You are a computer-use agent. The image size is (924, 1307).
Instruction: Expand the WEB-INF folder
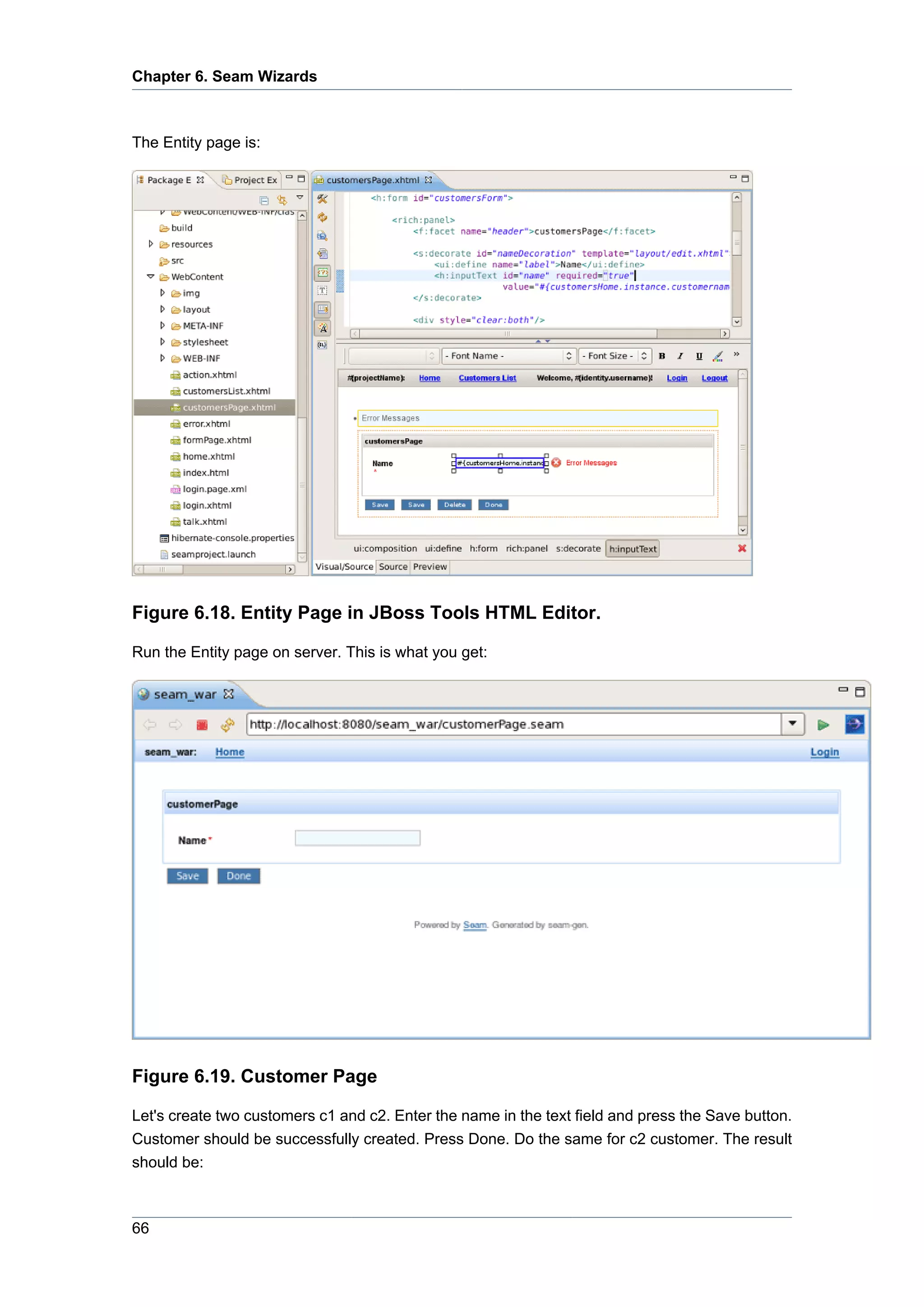pos(163,359)
